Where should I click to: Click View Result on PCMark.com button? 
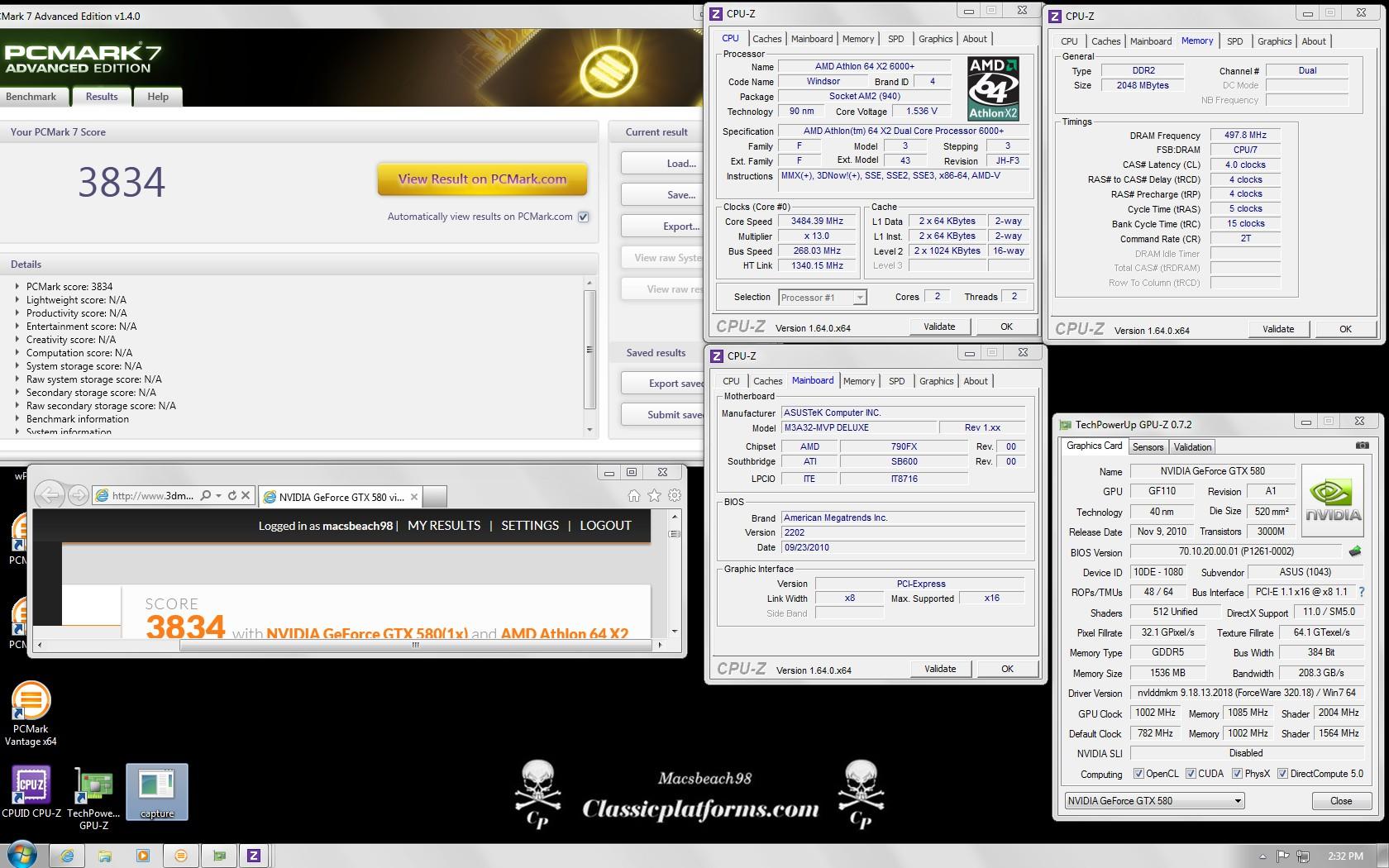[483, 179]
